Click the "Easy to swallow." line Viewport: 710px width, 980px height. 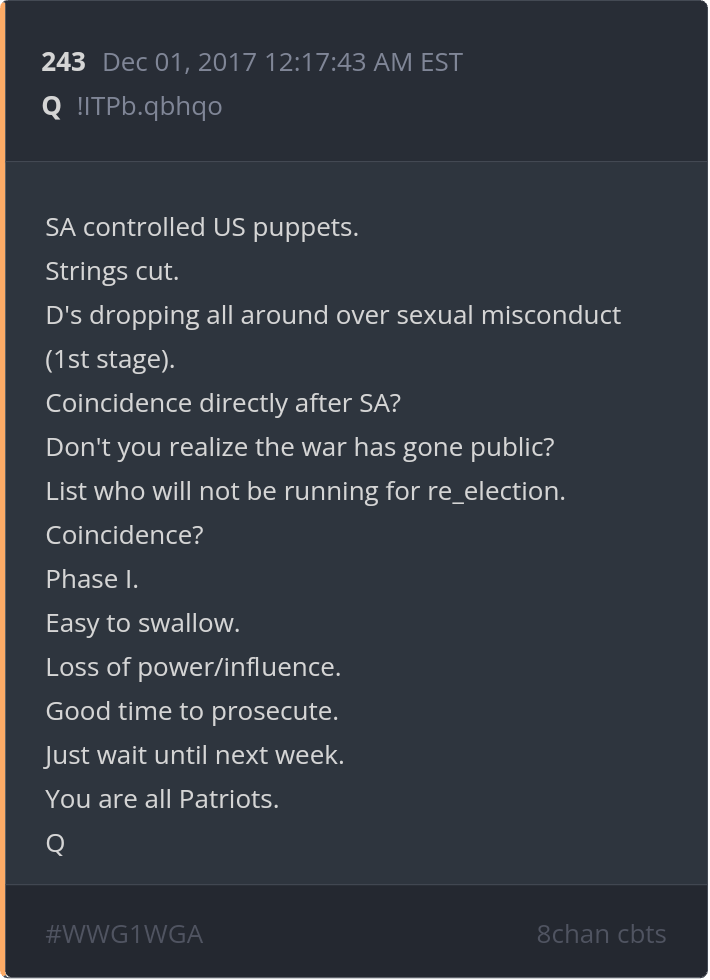click(142, 624)
